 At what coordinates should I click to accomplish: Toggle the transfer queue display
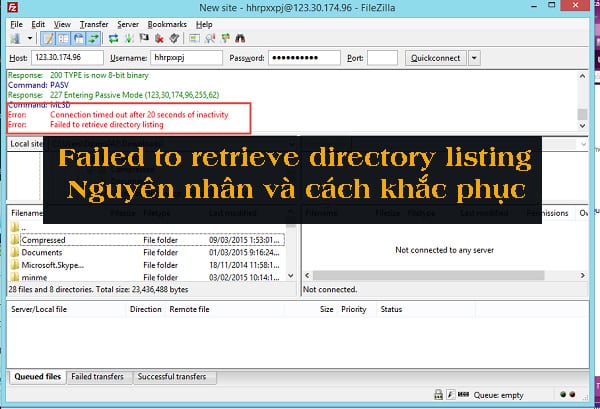point(94,38)
